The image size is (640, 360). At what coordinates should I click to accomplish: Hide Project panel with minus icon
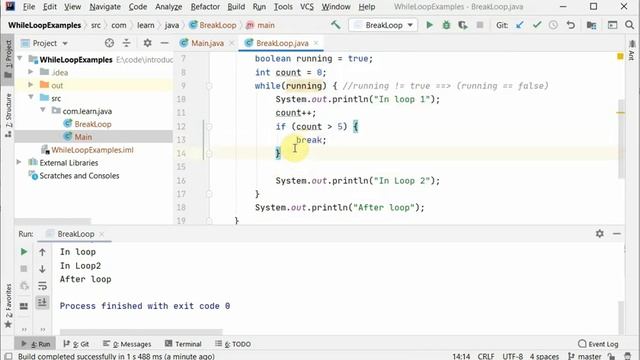pyautogui.click(x=164, y=43)
